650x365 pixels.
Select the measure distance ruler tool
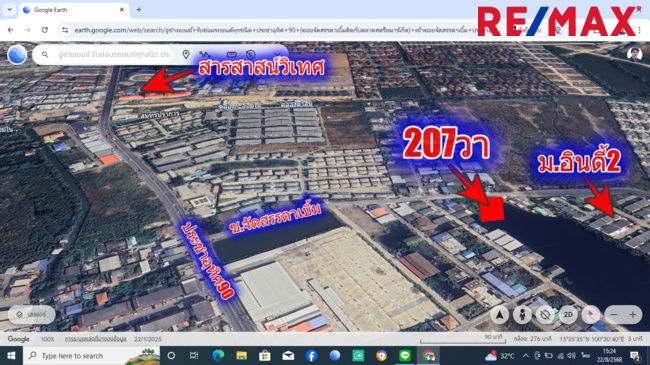231,54
